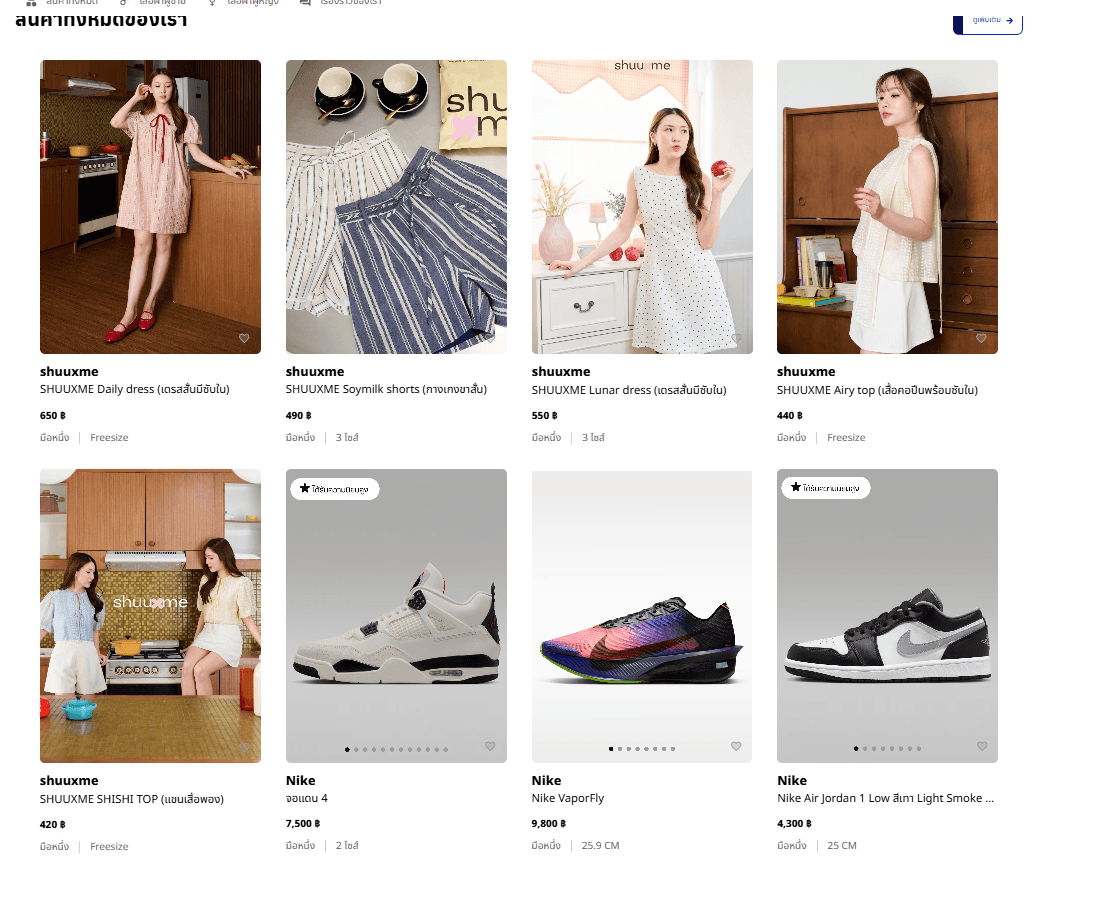Screen dimensions: 1100x905
Task: Click the 440 ฿ price
Action: point(790,416)
